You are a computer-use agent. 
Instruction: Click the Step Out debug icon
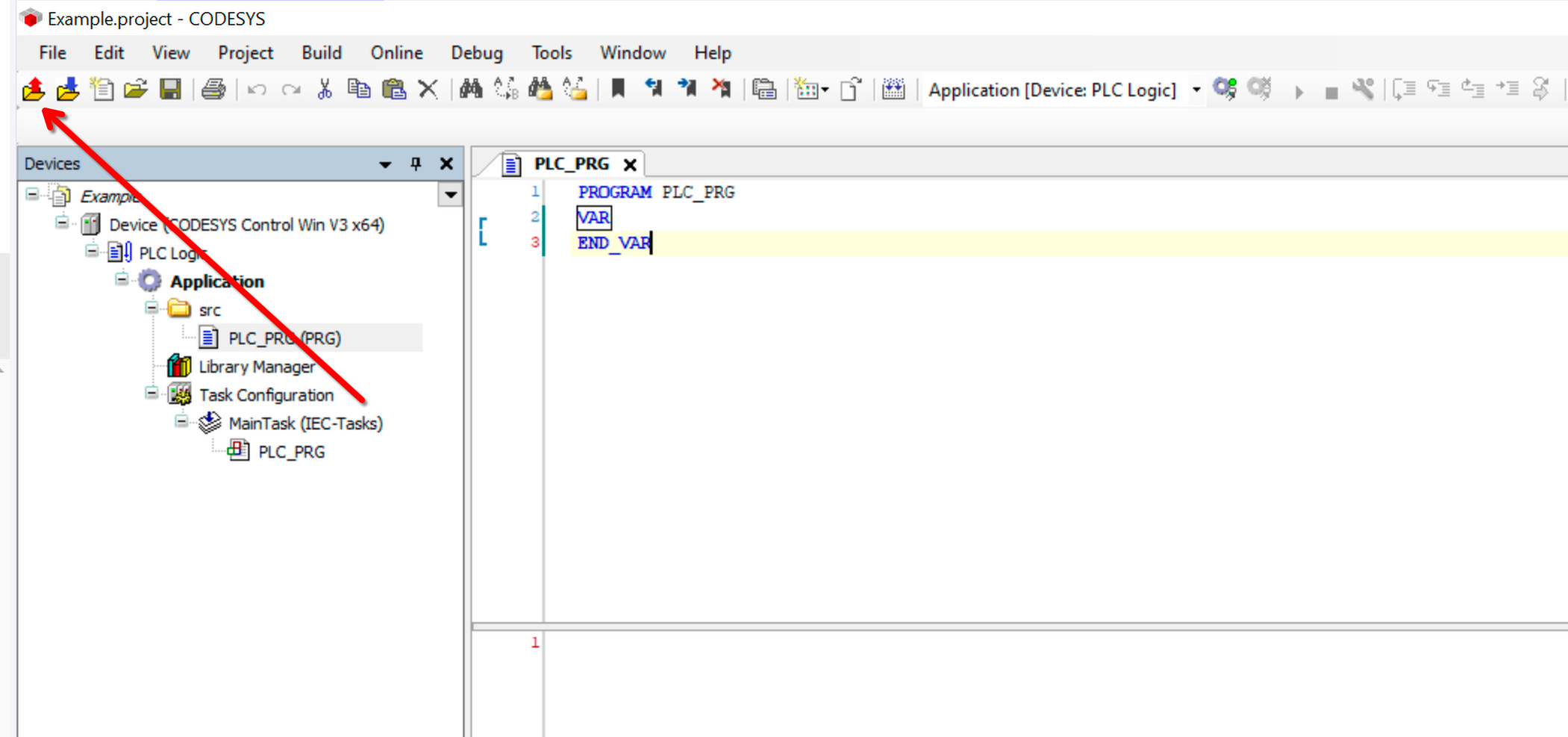pyautogui.click(x=1473, y=90)
